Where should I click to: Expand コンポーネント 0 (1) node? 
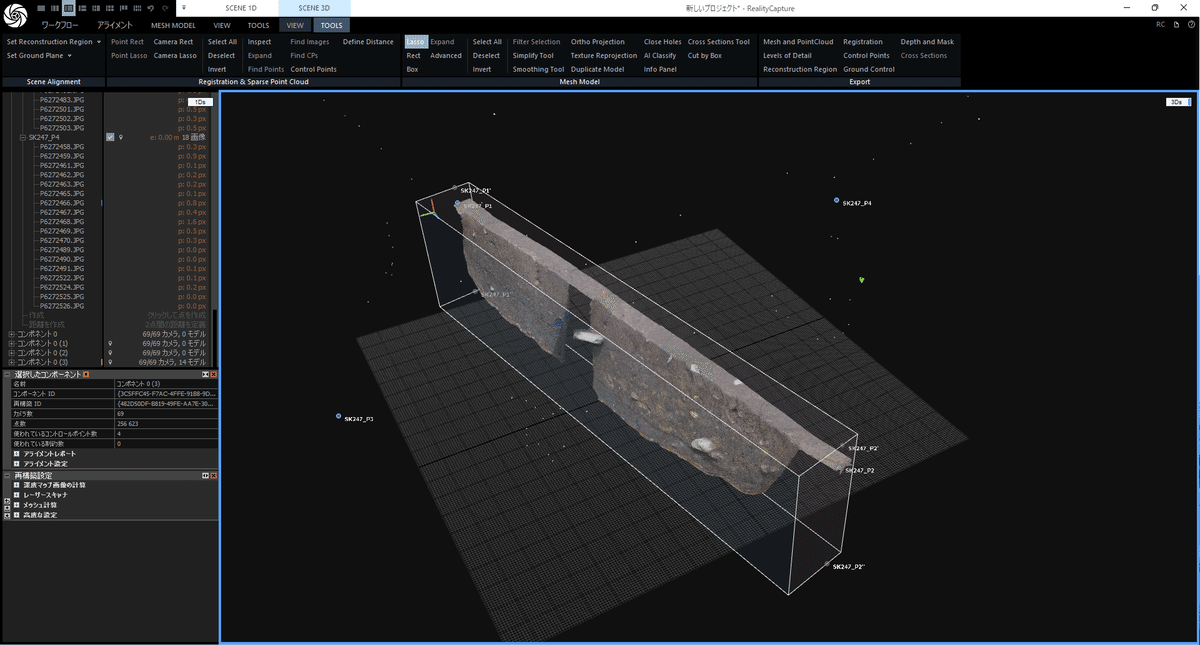[x=11, y=343]
